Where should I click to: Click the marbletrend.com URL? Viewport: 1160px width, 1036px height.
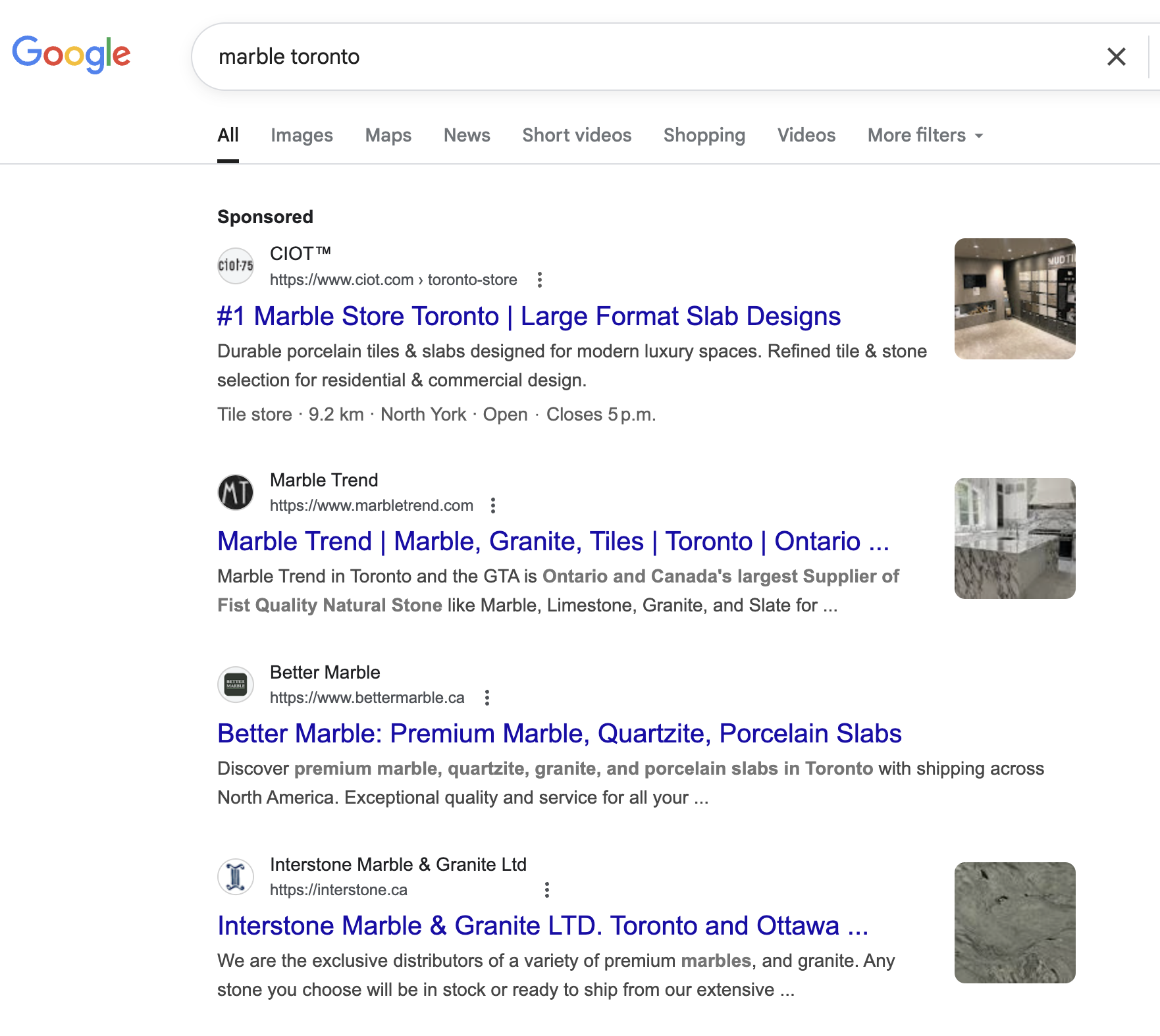click(x=371, y=505)
